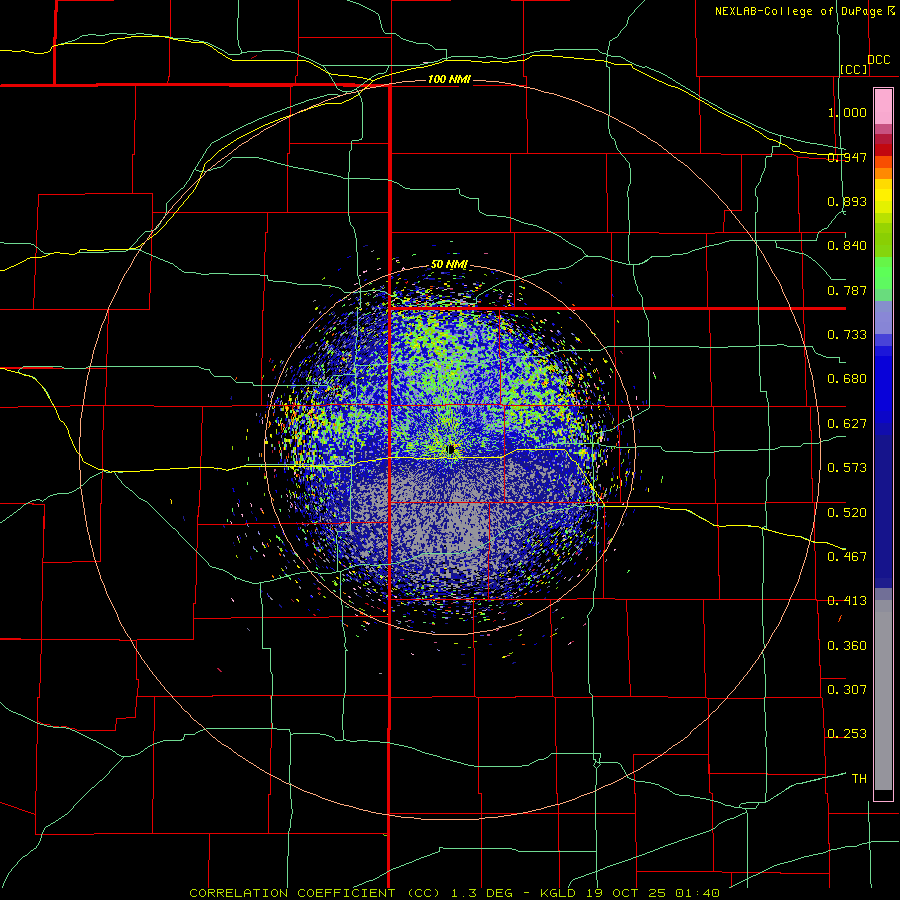Click the 0.467 color scale value
The image size is (900, 900).
click(847, 557)
